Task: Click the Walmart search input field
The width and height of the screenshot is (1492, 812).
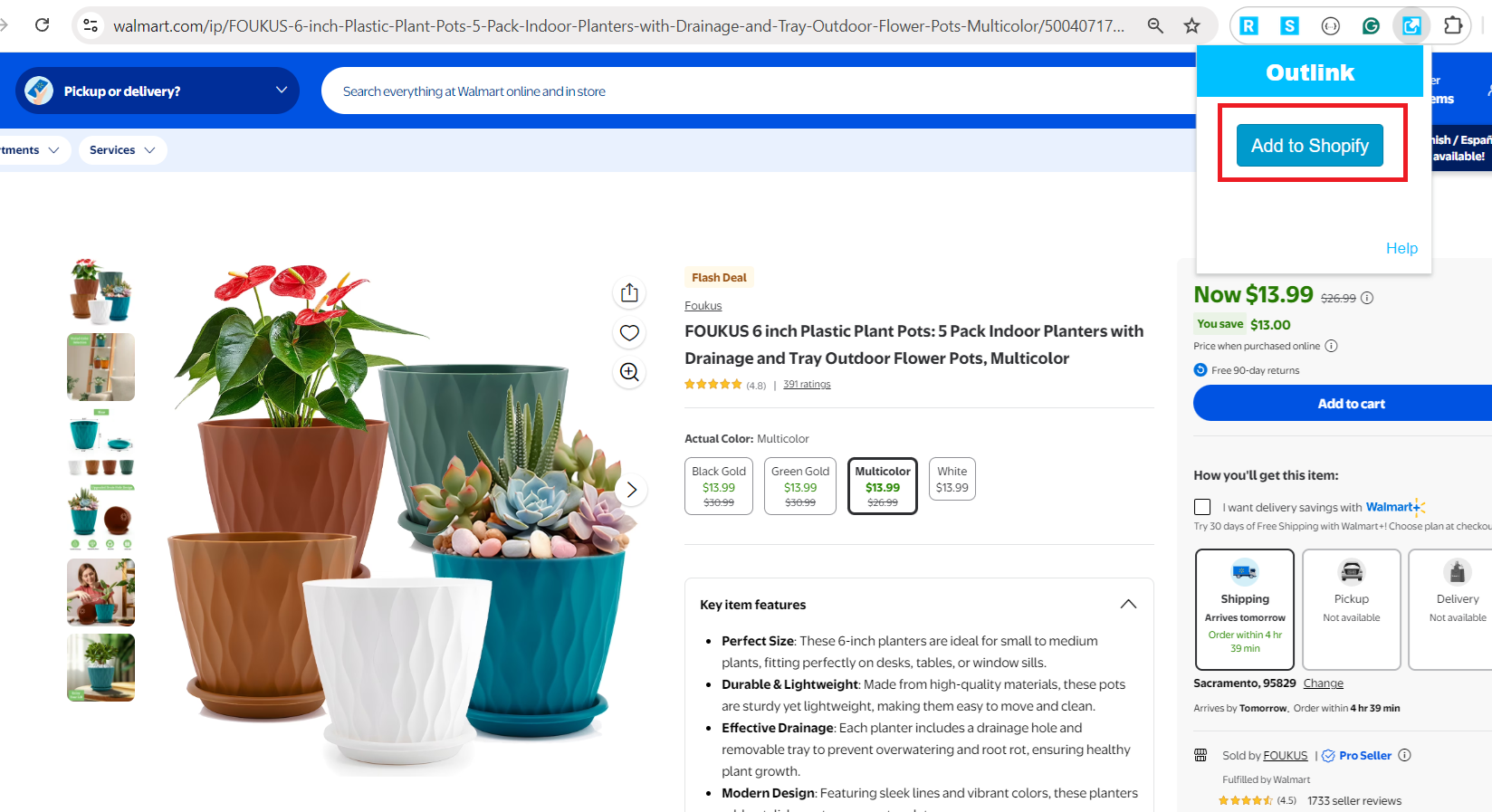Action: click(x=760, y=91)
